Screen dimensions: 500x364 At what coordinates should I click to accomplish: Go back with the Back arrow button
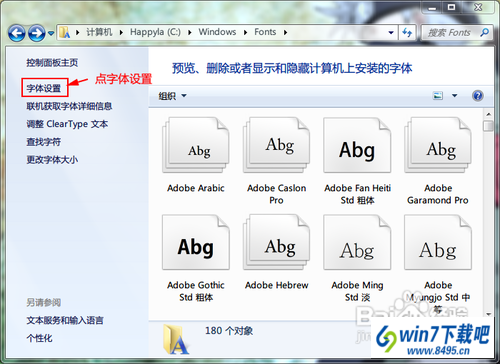coord(16,33)
